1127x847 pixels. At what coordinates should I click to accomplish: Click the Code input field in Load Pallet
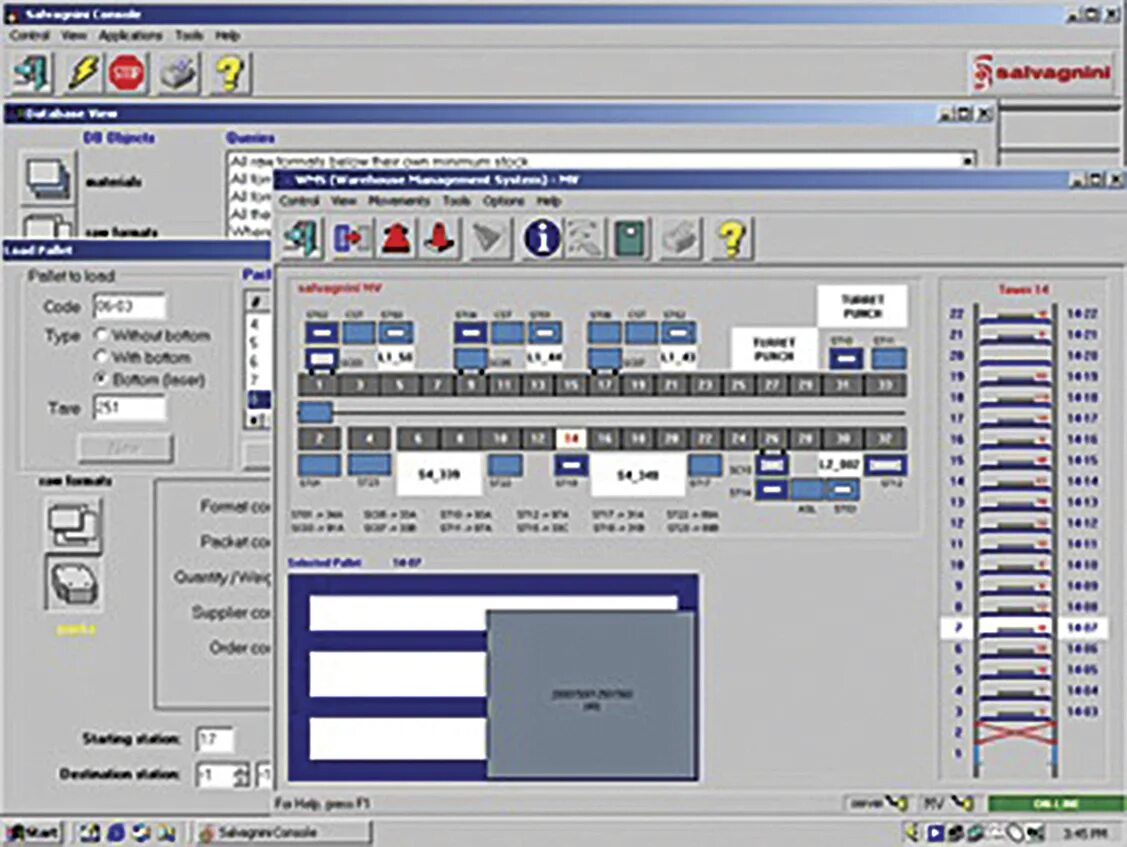coord(129,307)
